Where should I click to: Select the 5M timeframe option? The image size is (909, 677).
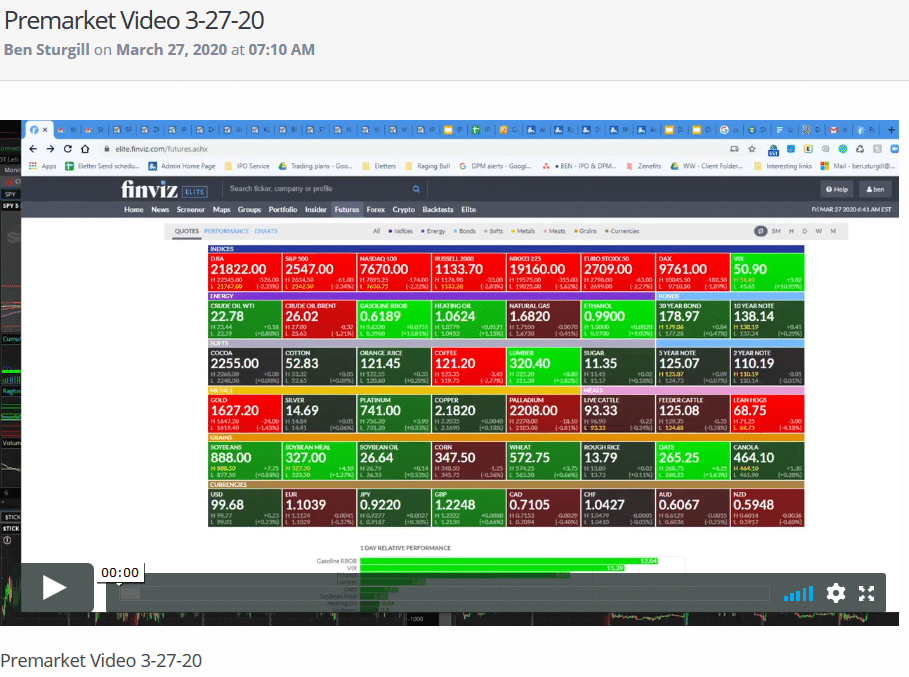[x=776, y=231]
